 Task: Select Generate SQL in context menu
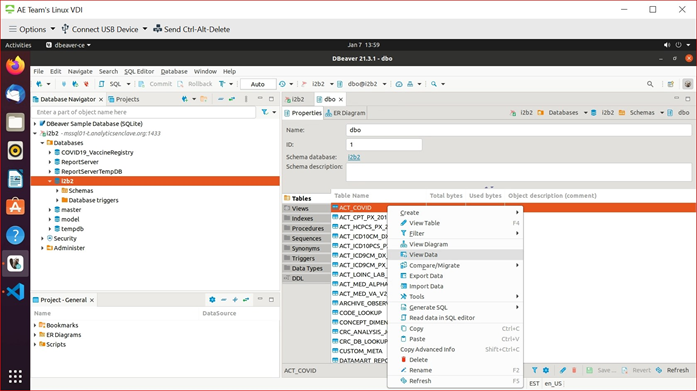click(x=455, y=307)
